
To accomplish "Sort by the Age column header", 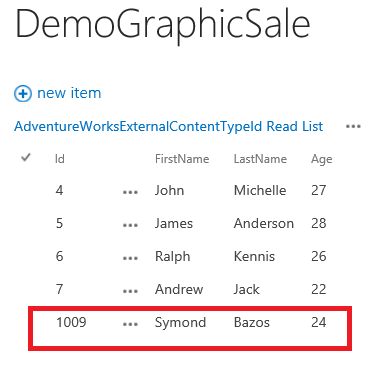I will [x=322, y=159].
